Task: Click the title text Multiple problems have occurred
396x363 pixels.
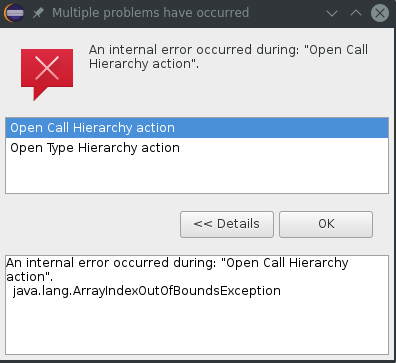Action: point(150,13)
